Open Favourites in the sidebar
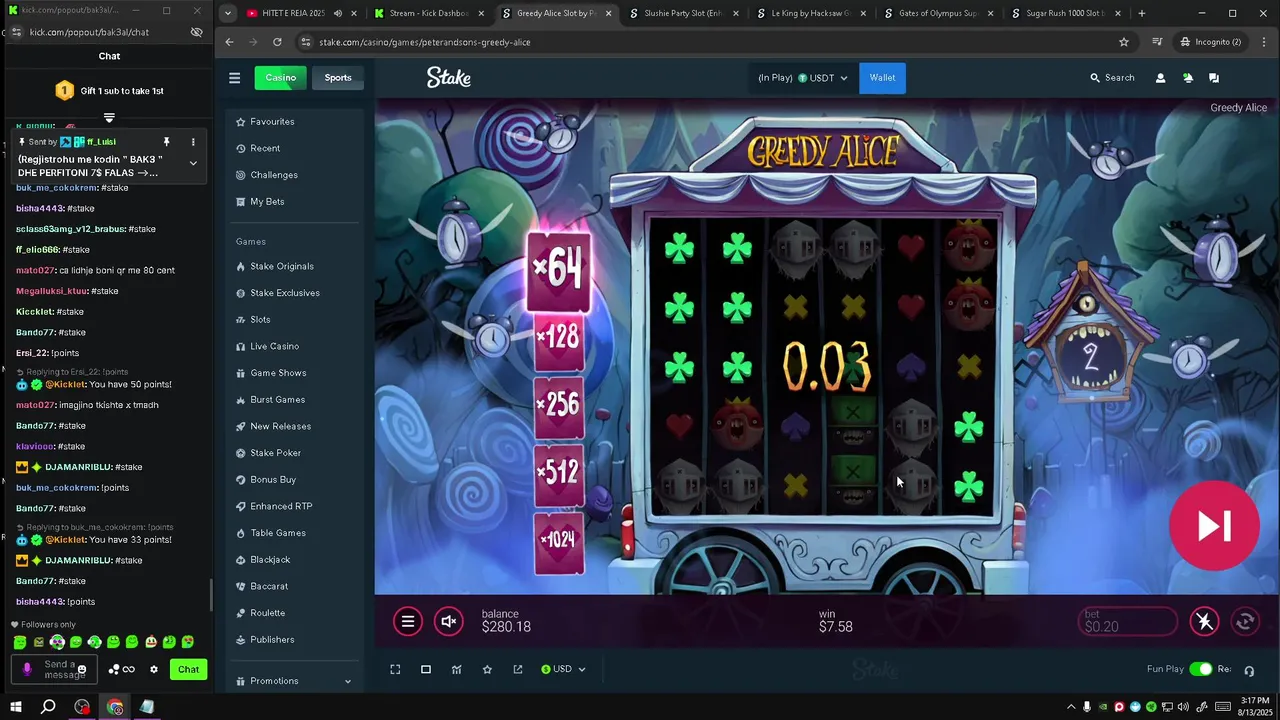Viewport: 1280px width, 720px height. pos(265,121)
